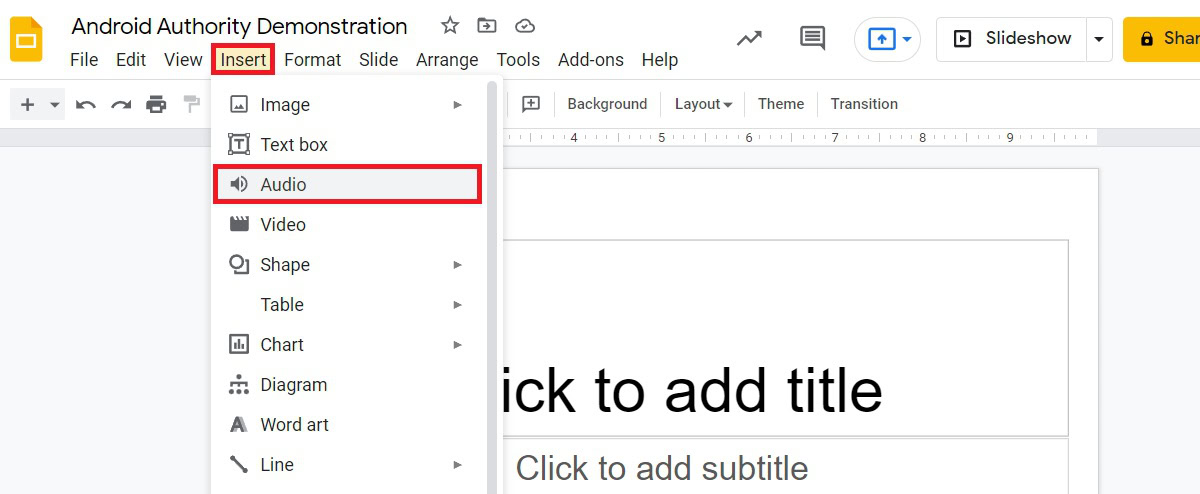Click the new slide plus button

pyautogui.click(x=27, y=104)
